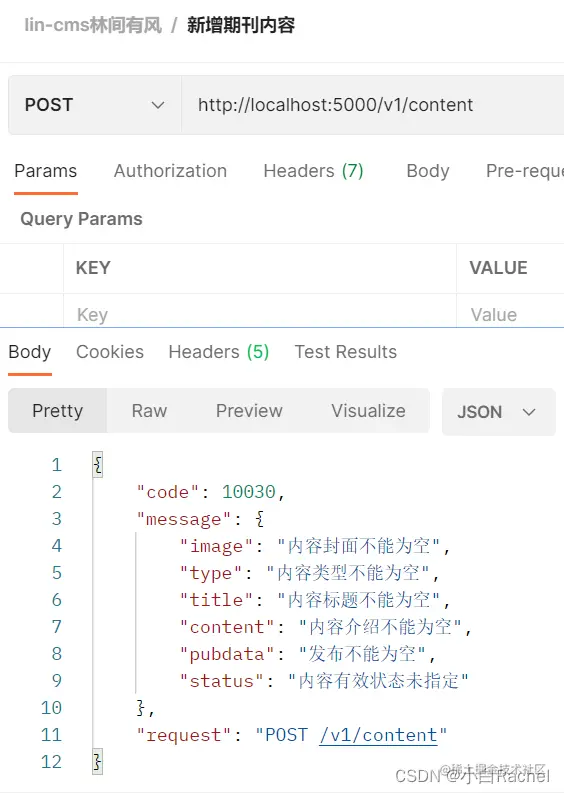The image size is (564, 794).
Task: Click the "content" key in response
Action: tap(227, 627)
